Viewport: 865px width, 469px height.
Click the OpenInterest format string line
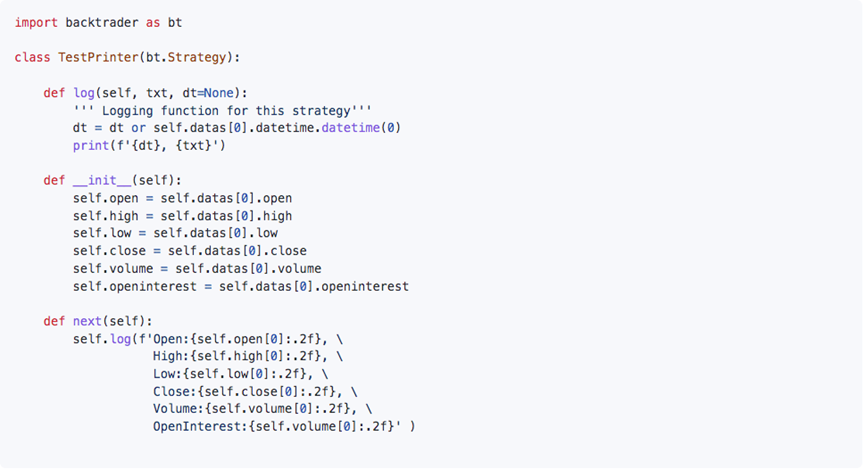(284, 427)
